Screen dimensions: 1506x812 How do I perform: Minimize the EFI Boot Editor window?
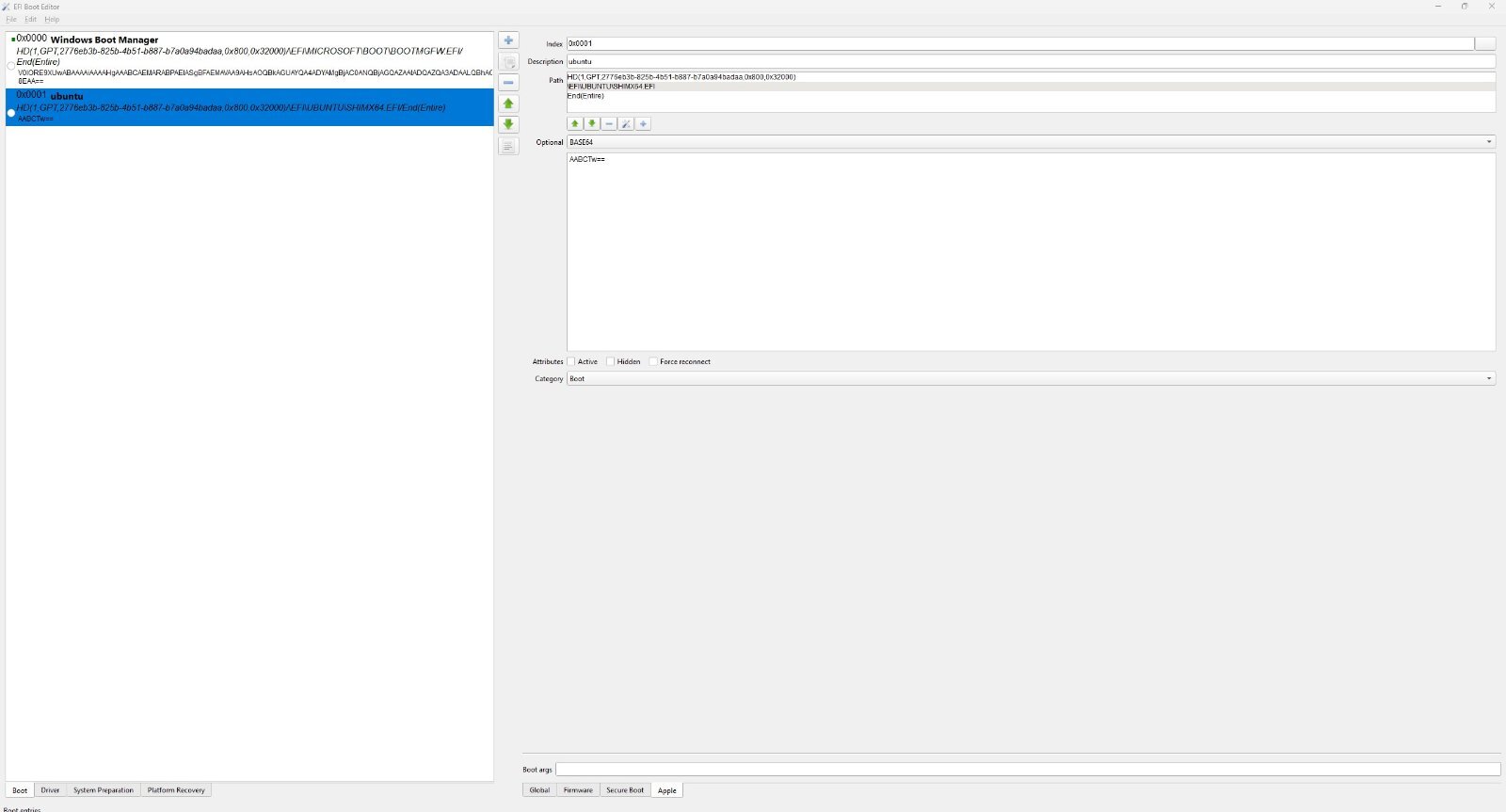pos(1438,7)
